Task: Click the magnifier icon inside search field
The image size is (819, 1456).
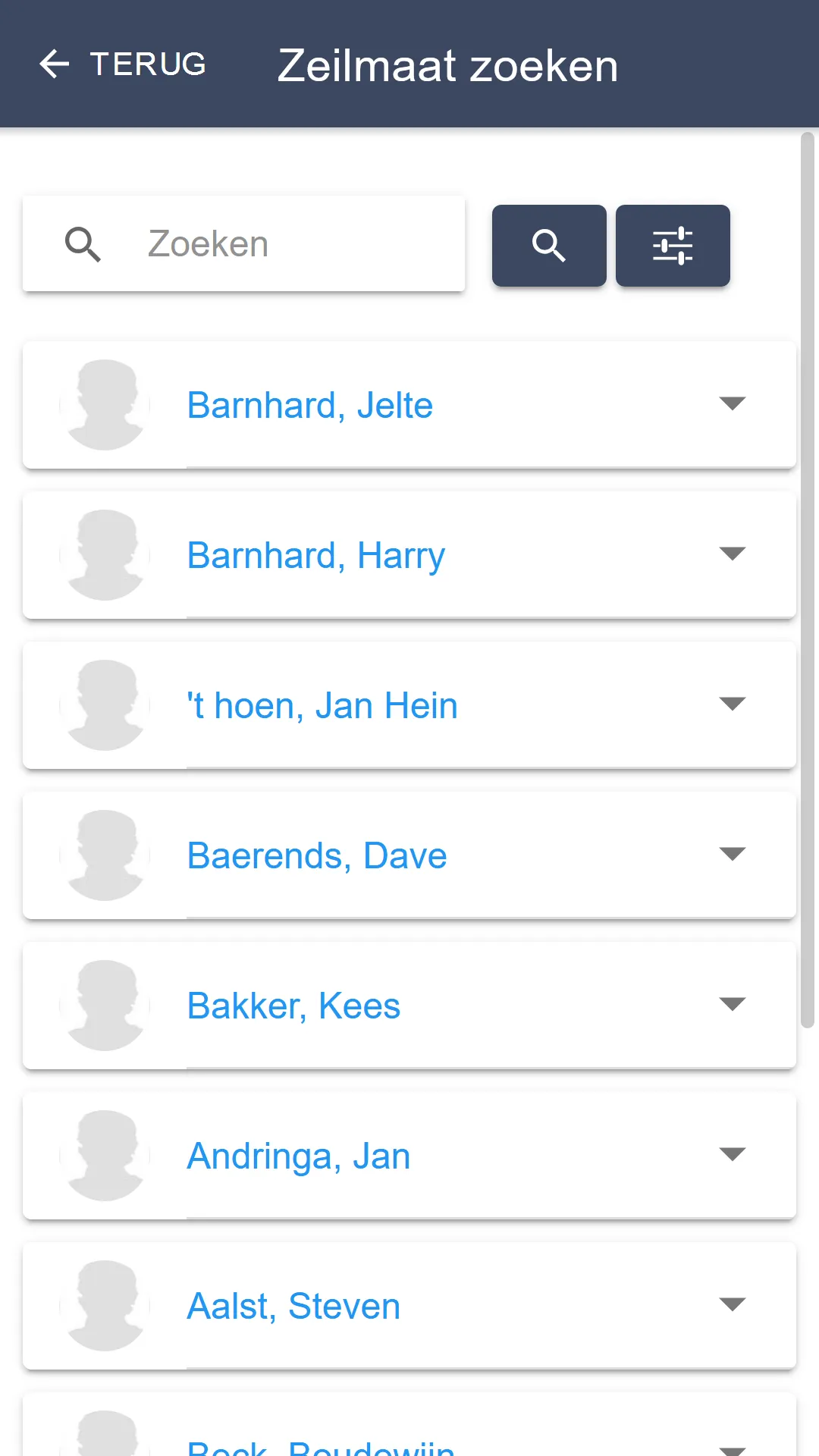Action: tap(83, 244)
